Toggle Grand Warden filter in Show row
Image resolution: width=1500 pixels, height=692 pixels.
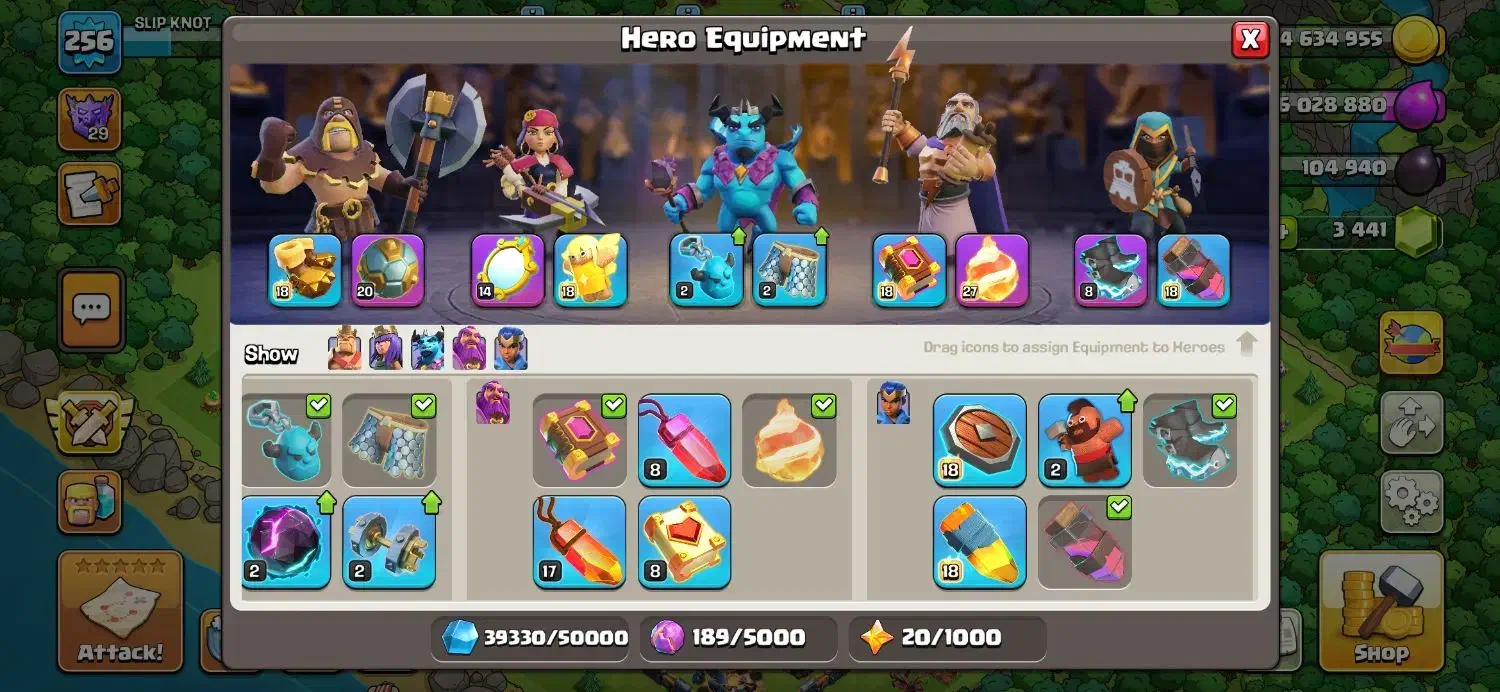click(469, 349)
